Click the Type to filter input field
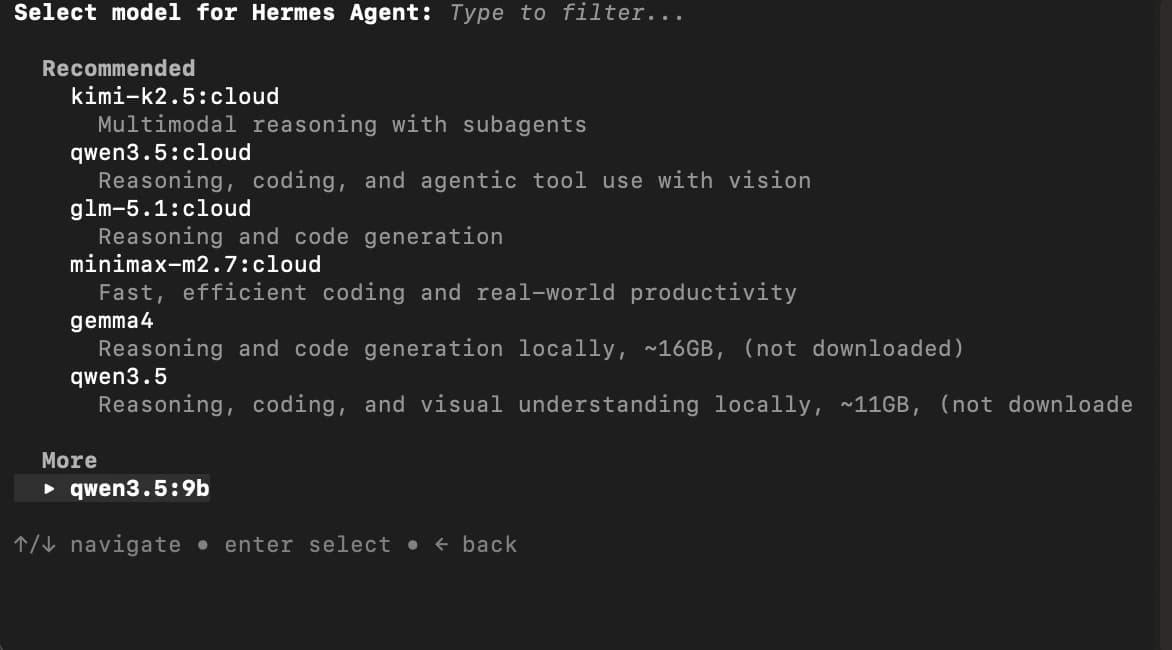 (x=566, y=13)
